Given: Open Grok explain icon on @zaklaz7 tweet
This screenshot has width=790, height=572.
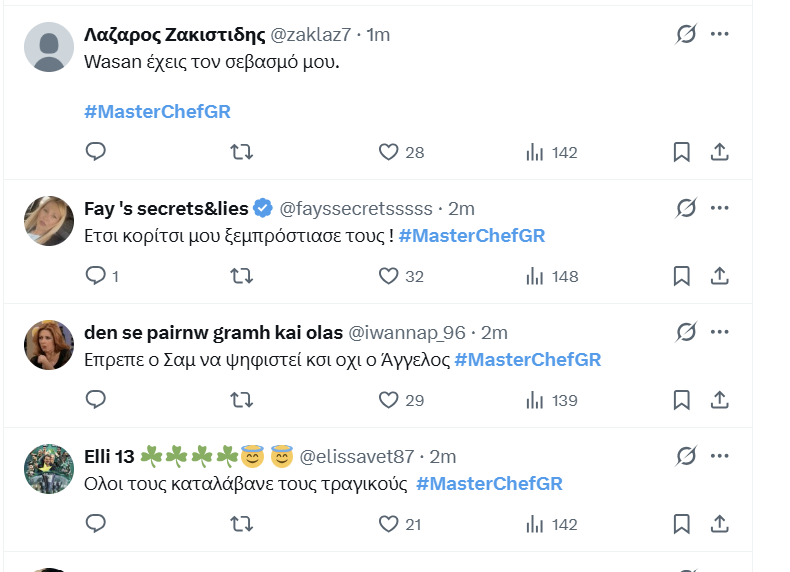Looking at the screenshot, I should click(x=685, y=35).
